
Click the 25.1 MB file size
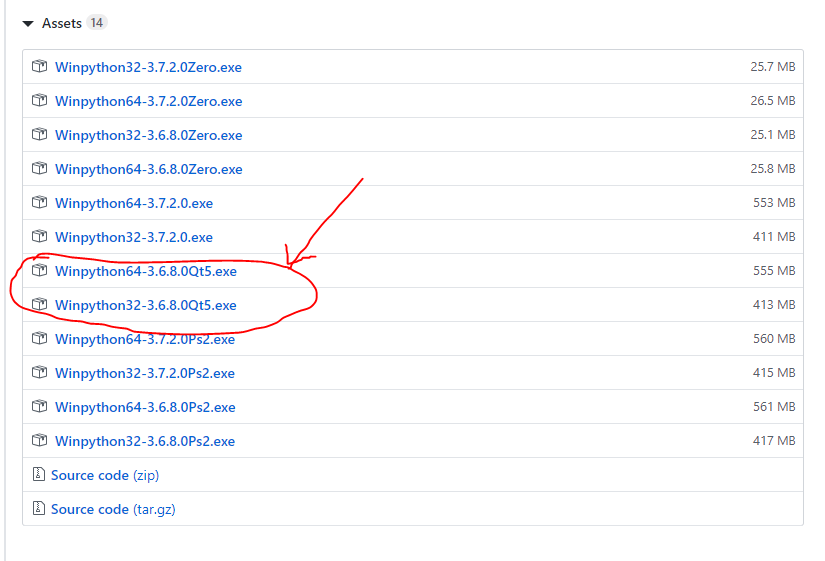(772, 135)
